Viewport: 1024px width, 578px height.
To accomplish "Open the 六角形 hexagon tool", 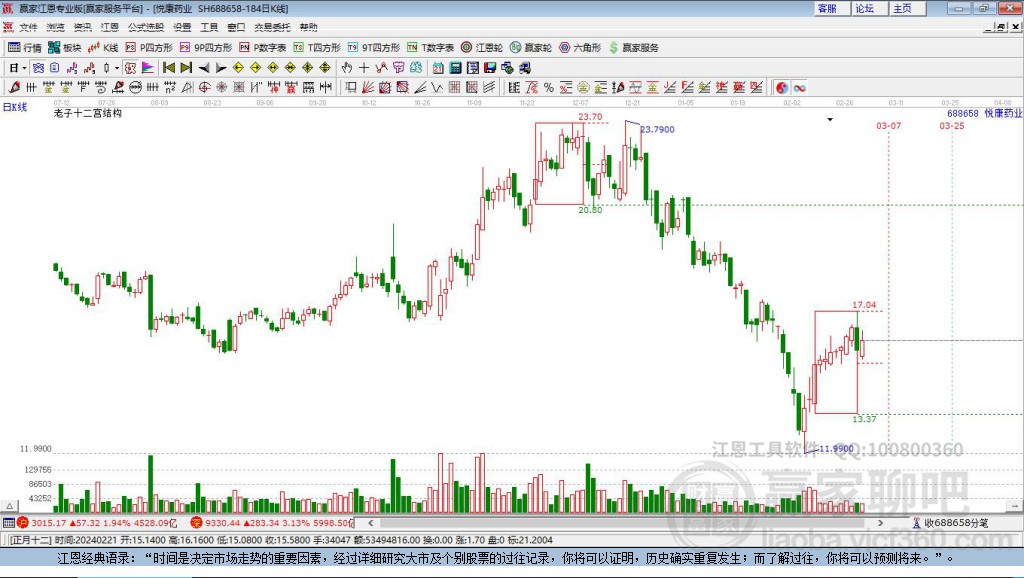I will click(x=580, y=48).
